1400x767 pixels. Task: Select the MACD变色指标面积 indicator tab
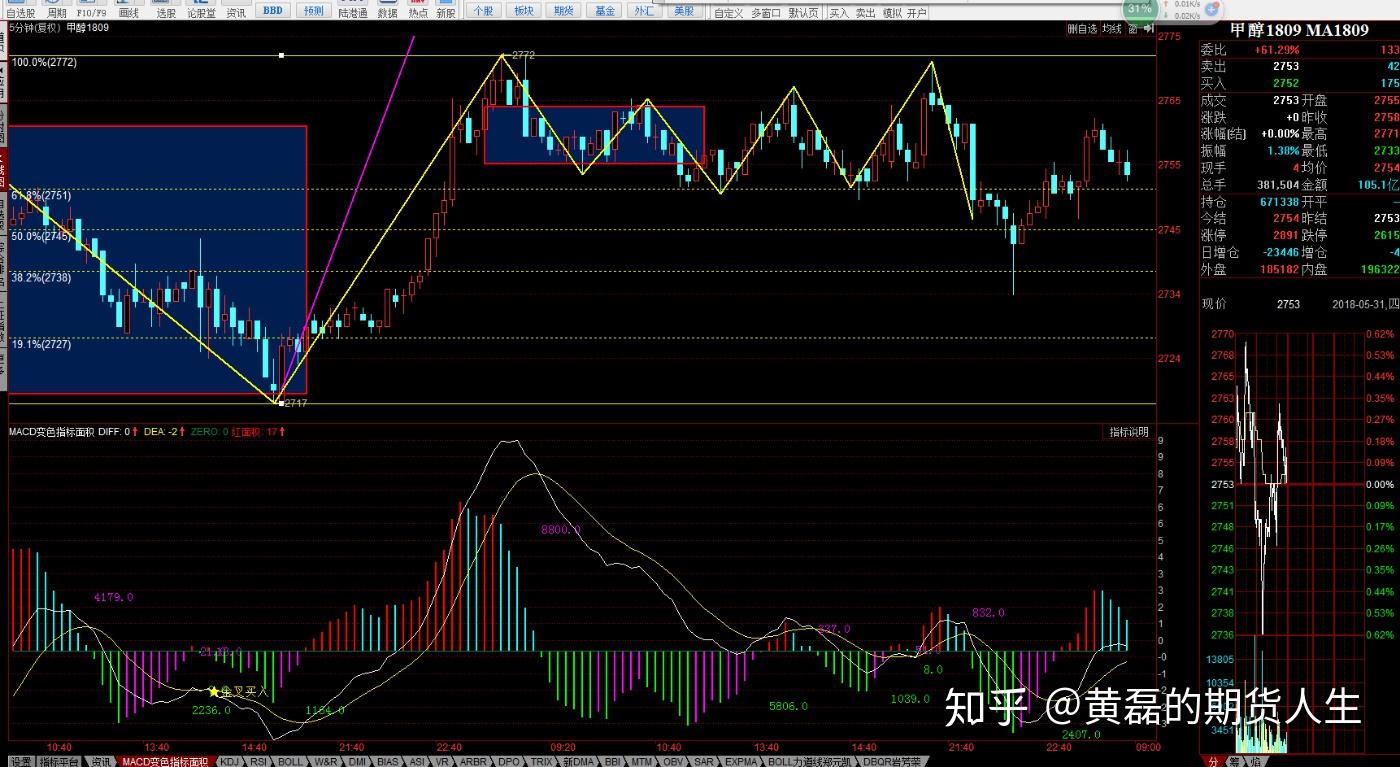(166, 760)
